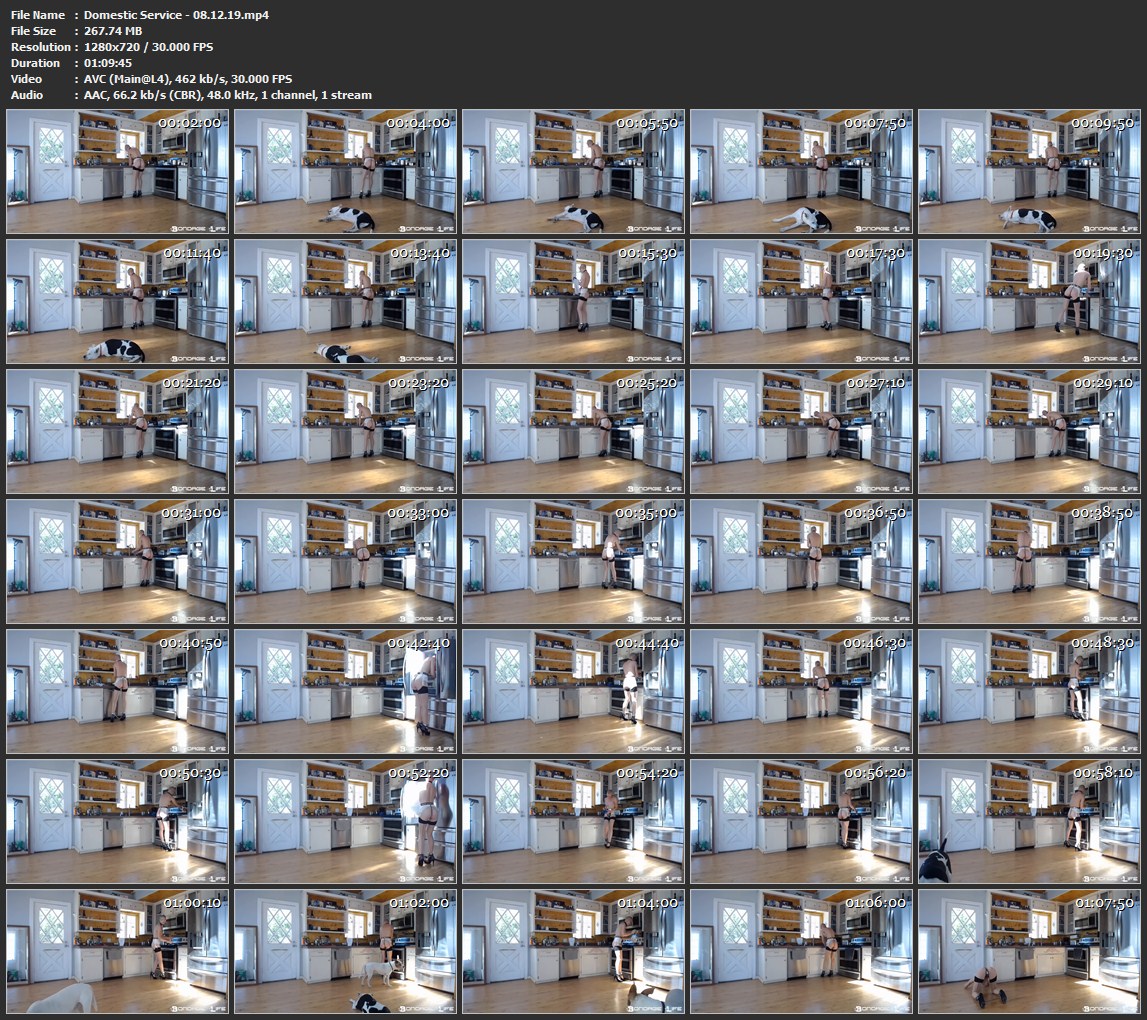Image resolution: width=1147 pixels, height=1020 pixels.
Task: Select the thumbnail timestamped 00:25:20
Action: [x=574, y=432]
